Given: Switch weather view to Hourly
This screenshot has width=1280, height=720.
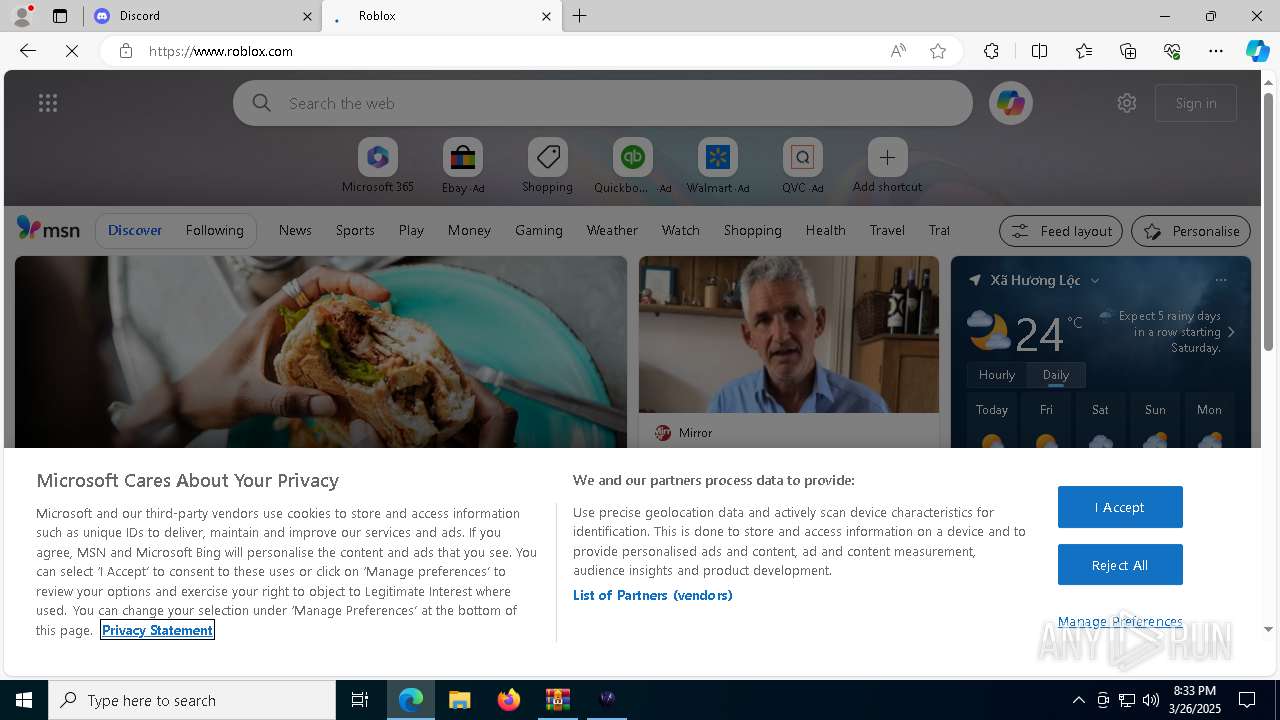Looking at the screenshot, I should tap(997, 375).
